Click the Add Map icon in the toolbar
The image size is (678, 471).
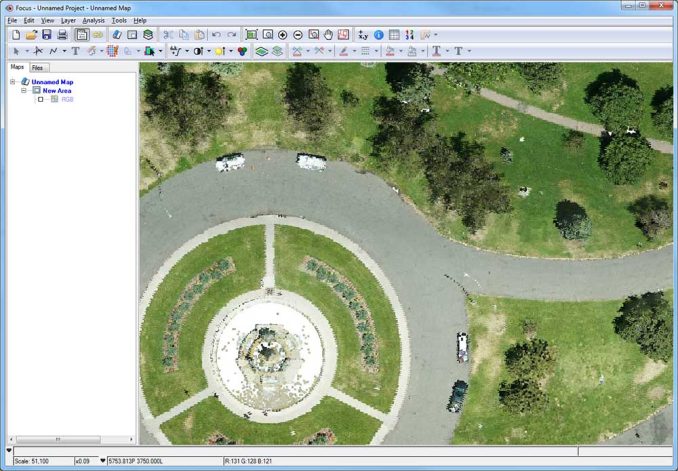point(116,35)
